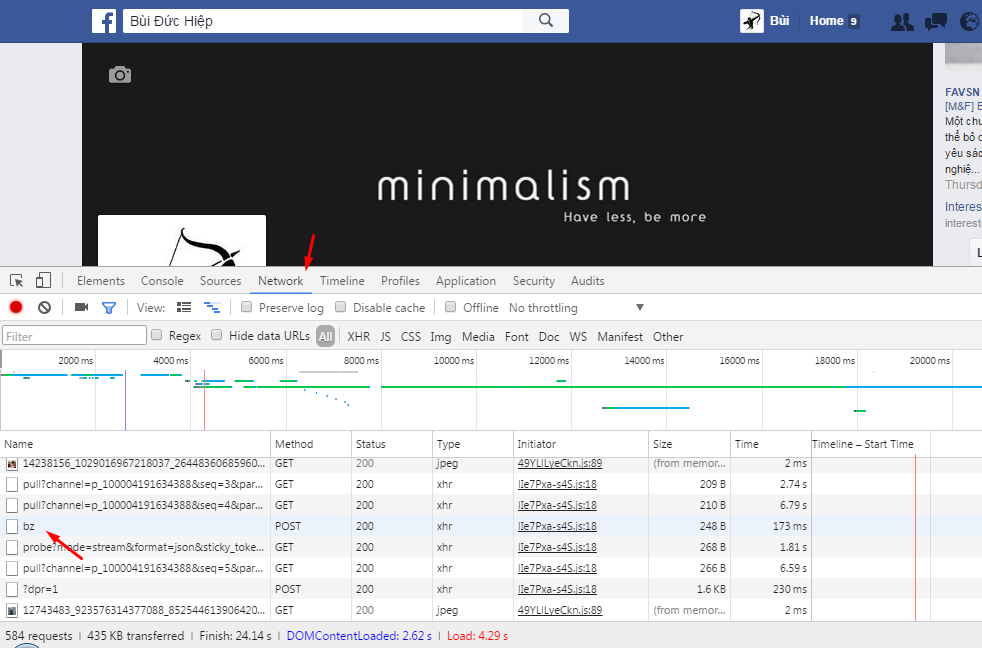
Task: Filter requests by WS
Action: 578,337
